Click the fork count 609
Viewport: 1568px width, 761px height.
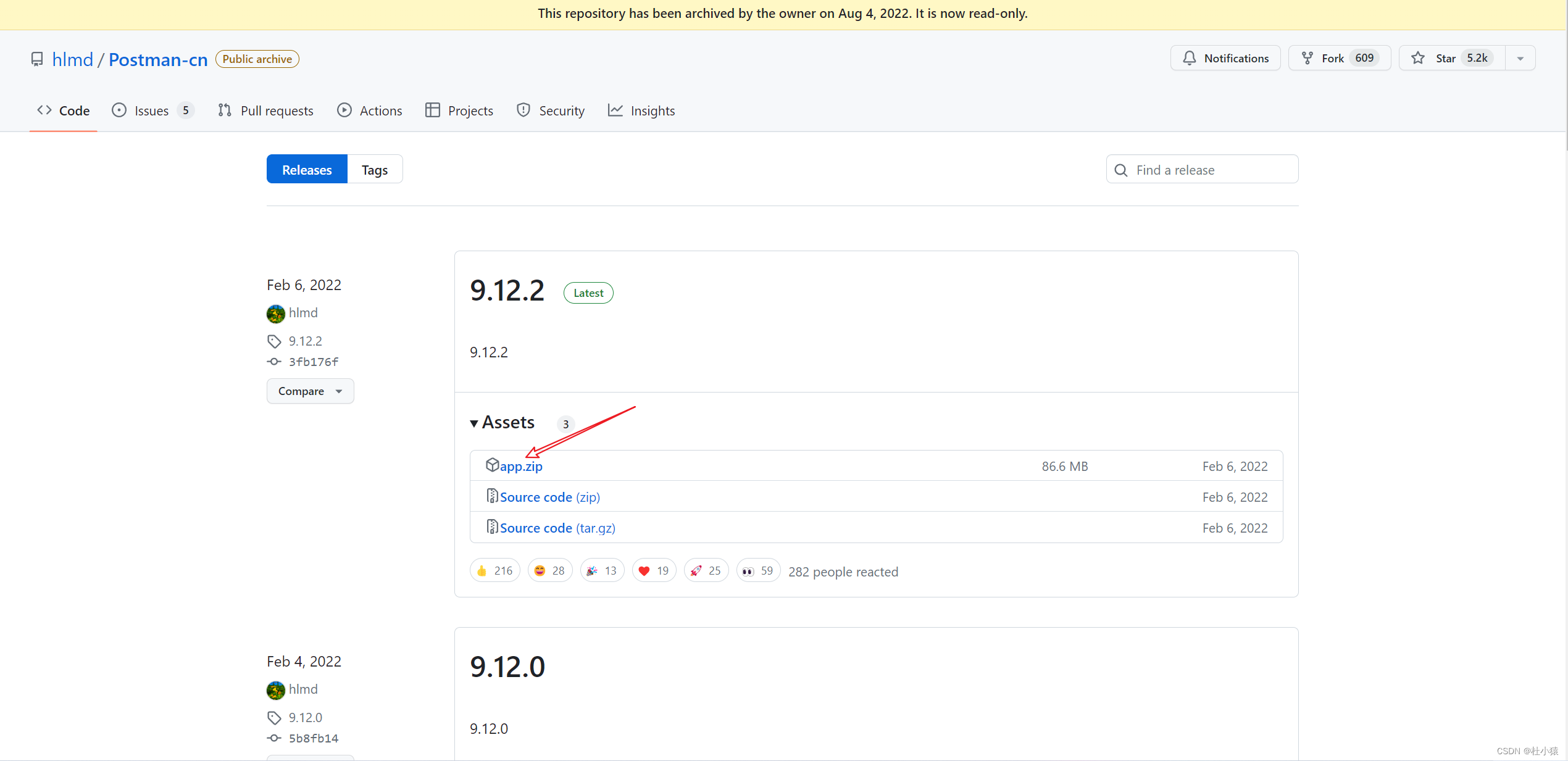(1364, 58)
